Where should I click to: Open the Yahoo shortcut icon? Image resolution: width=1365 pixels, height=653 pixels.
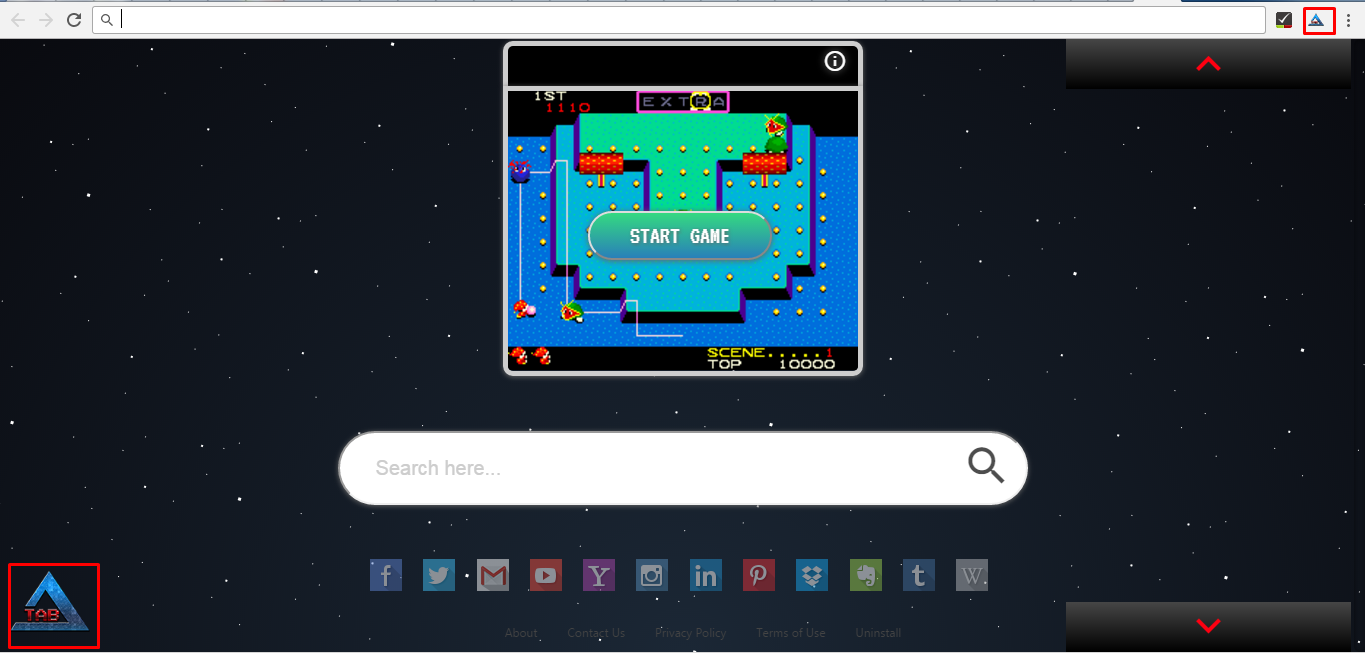click(x=599, y=575)
